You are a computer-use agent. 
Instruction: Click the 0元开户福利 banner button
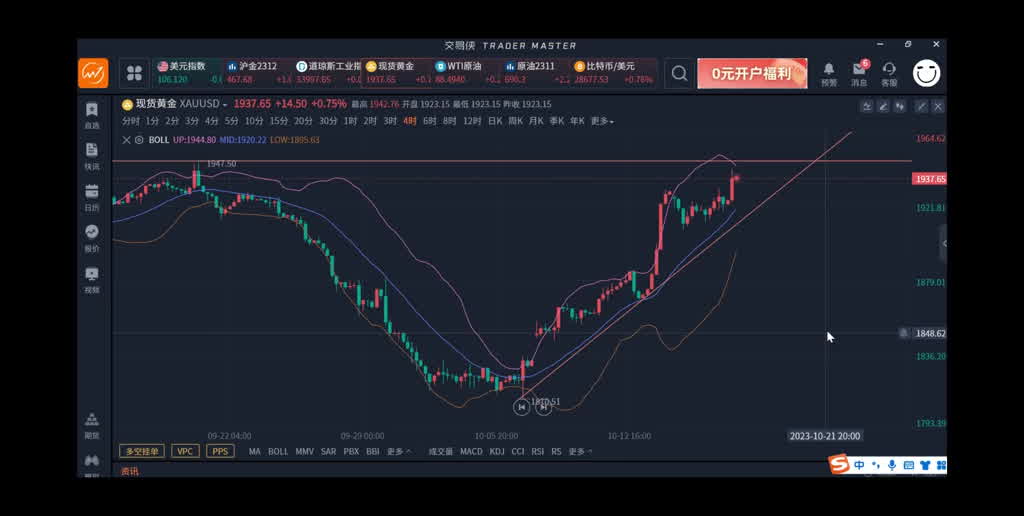pos(752,73)
